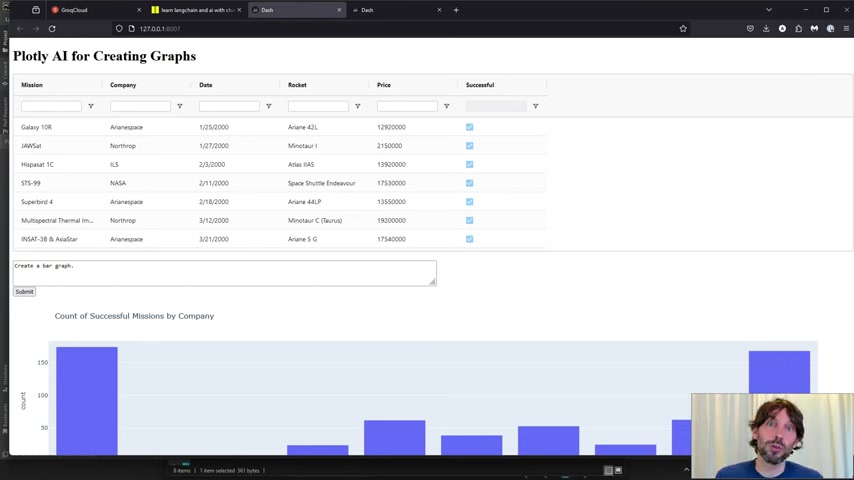Sort by Mission column header
The width and height of the screenshot is (854, 480).
[x=32, y=85]
